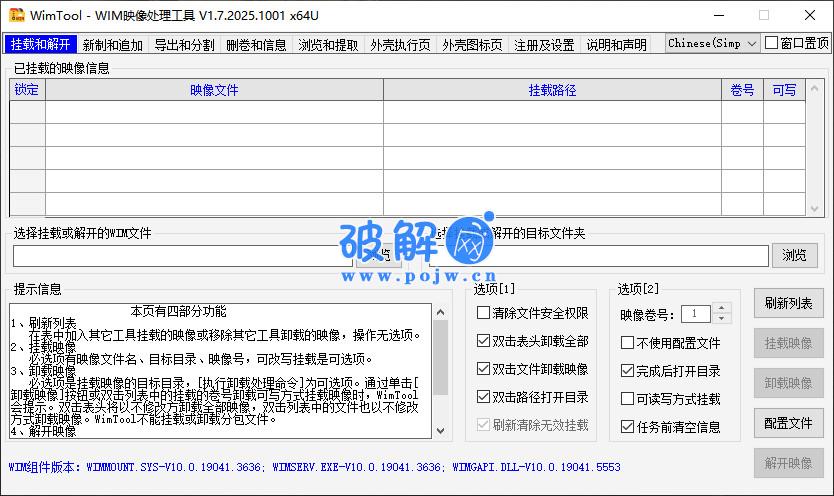Screen dimensions: 834x496
Task: Click the 映像卷号 number field
Action: [696, 314]
